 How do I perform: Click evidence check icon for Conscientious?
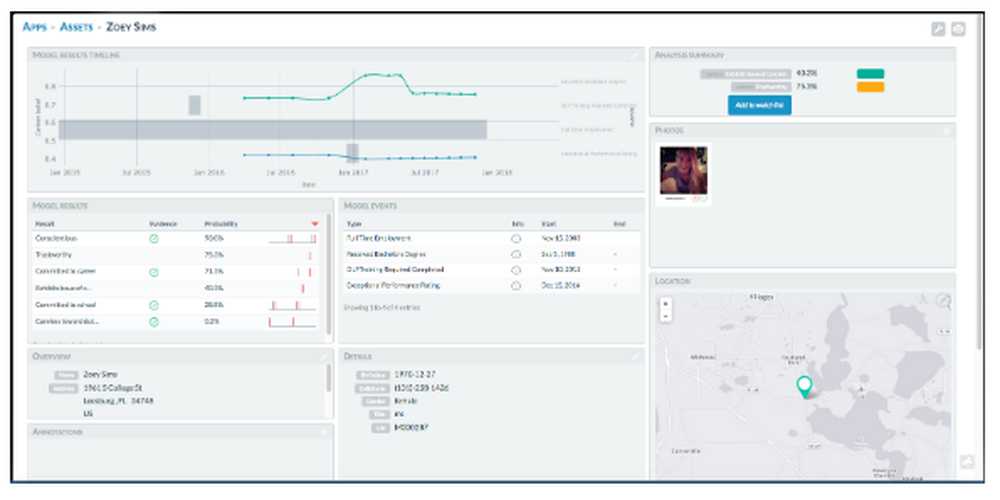(154, 239)
